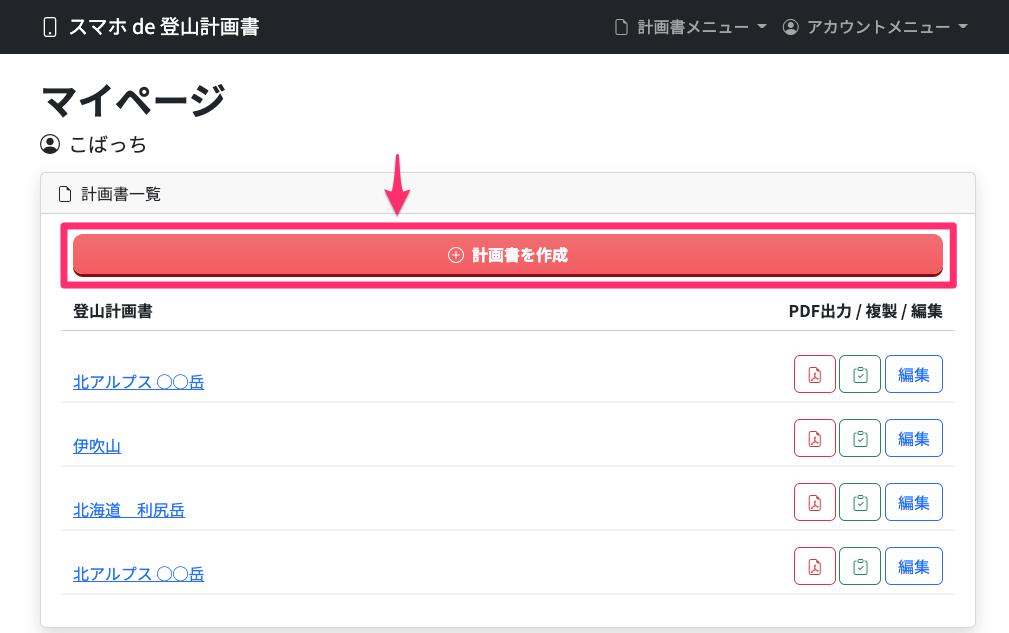Duplicate the 伊吹山 plan via clipboard icon
The height and width of the screenshot is (633, 1009).
click(x=860, y=438)
